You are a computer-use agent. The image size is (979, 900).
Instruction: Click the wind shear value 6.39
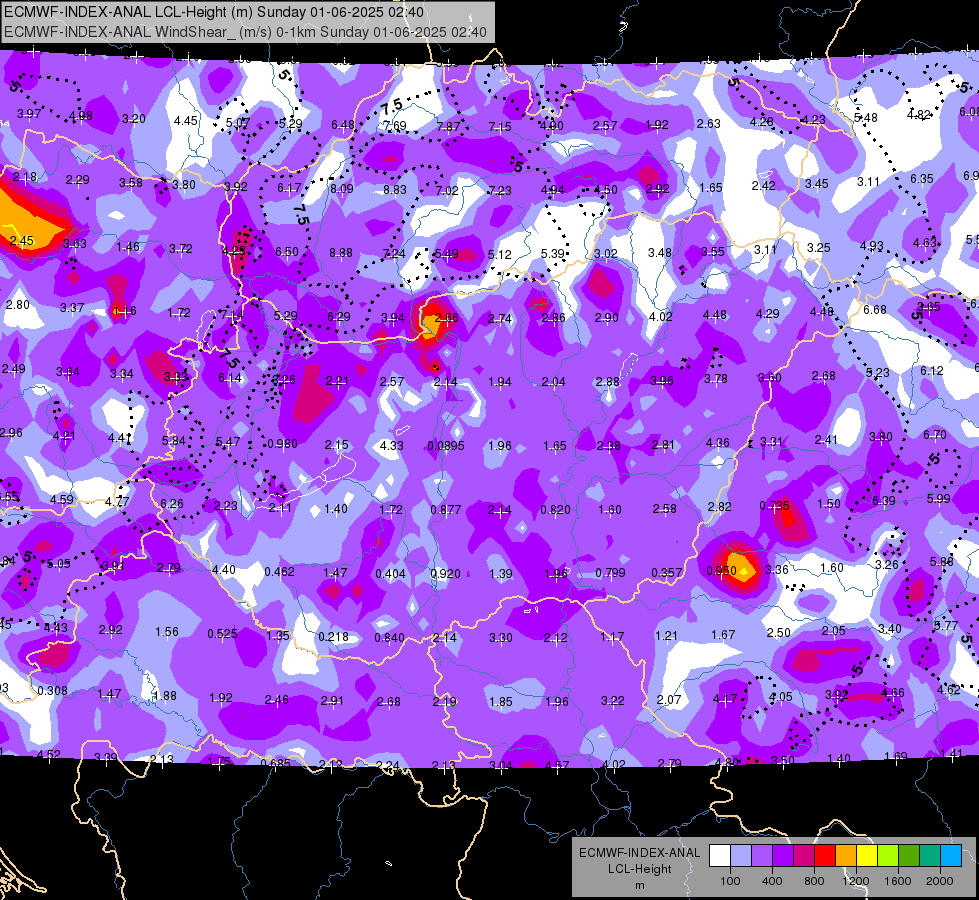pos(883,501)
